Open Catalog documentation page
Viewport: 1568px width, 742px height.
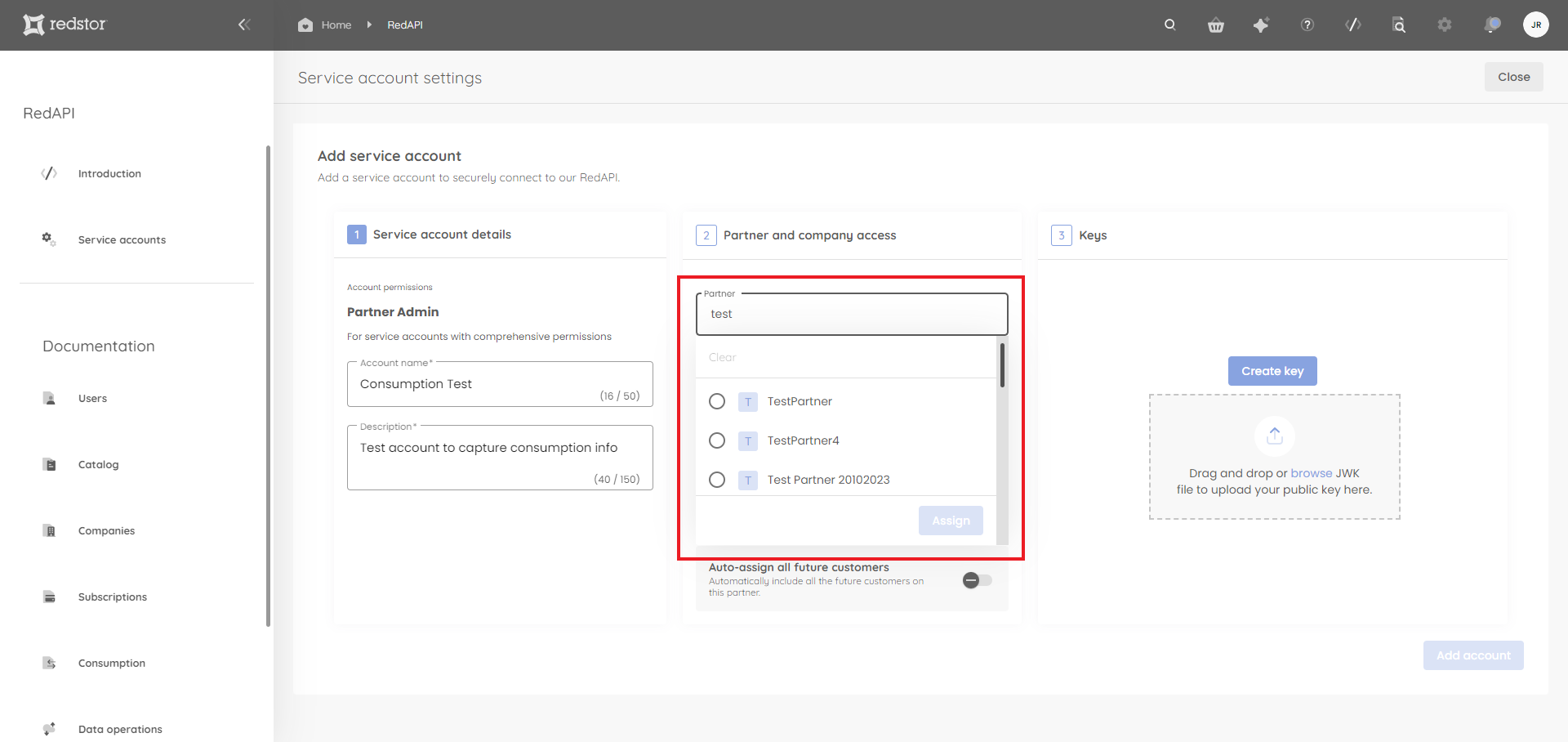click(98, 464)
